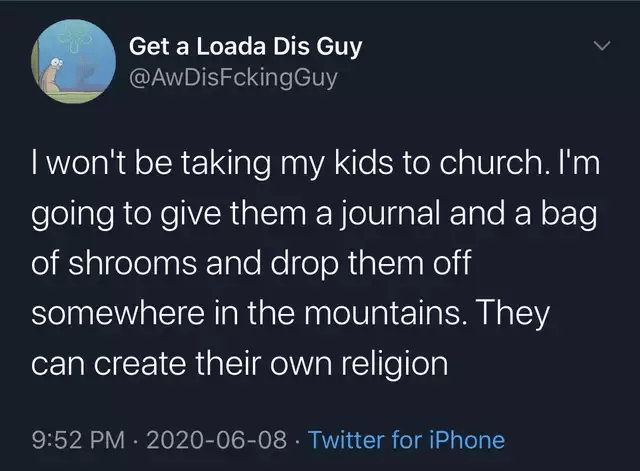Open the "Twitter for iPhone" source link
The height and width of the screenshot is (471, 640).
click(406, 439)
